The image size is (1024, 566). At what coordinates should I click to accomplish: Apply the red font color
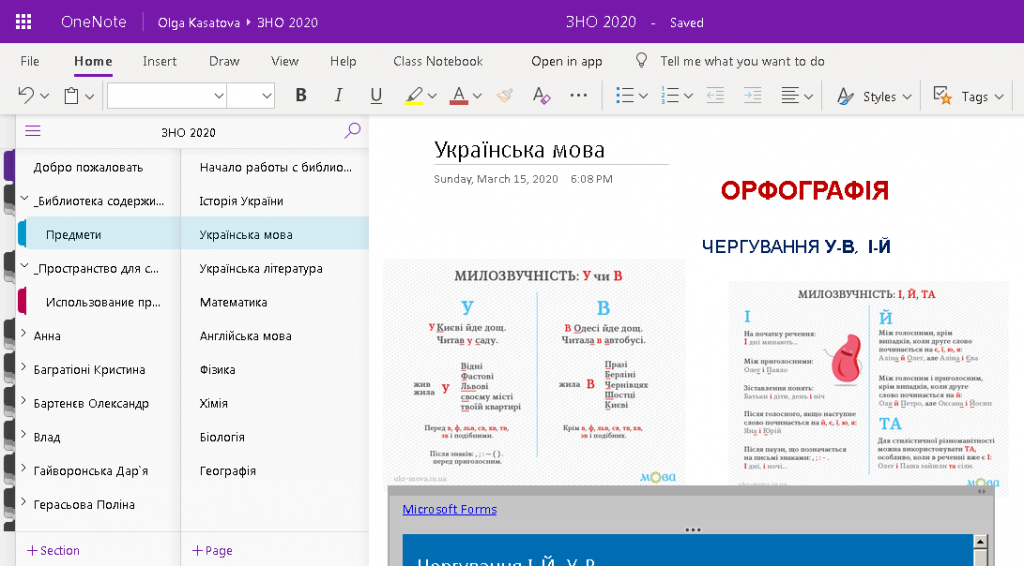click(x=459, y=96)
